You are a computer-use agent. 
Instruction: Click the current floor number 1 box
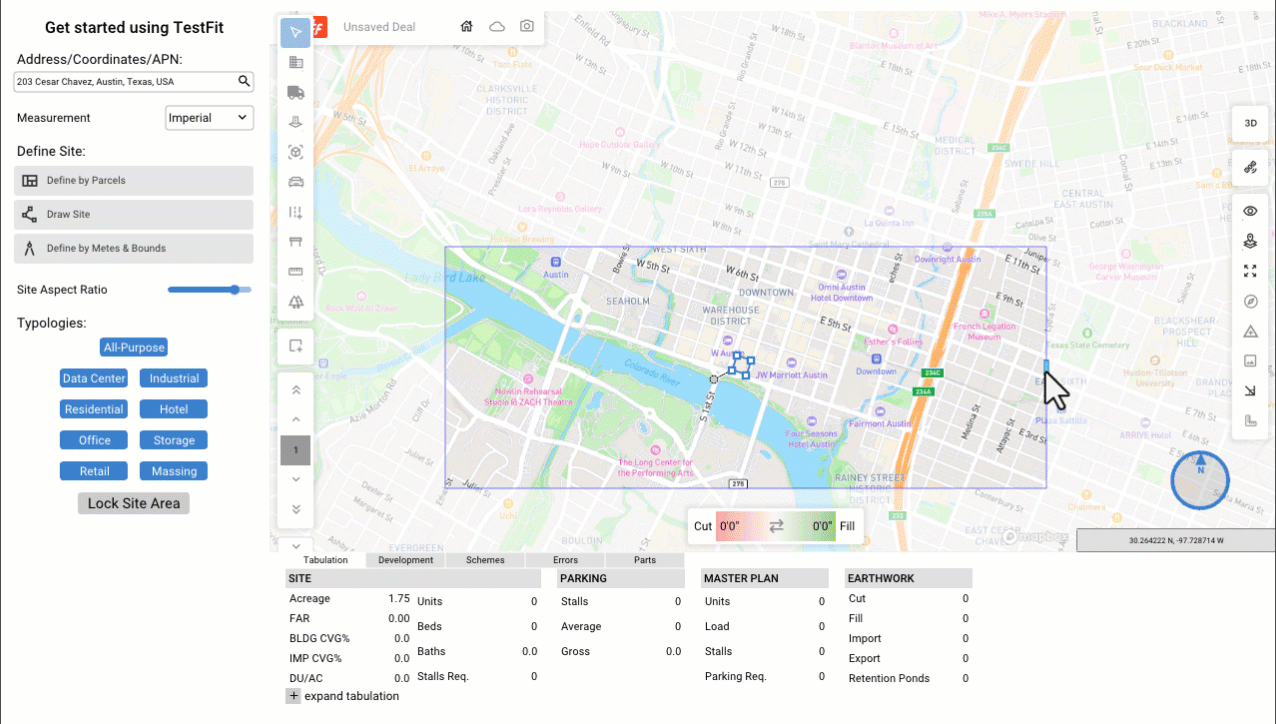296,450
